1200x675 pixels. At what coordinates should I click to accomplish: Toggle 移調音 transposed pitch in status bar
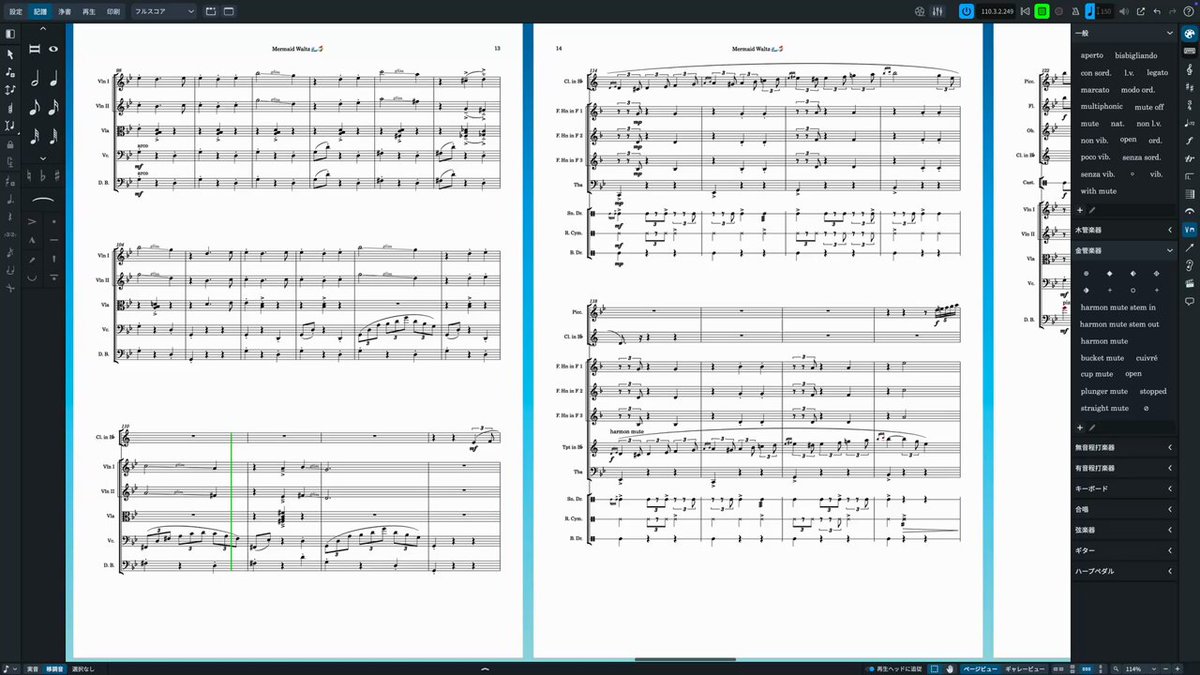coord(55,668)
